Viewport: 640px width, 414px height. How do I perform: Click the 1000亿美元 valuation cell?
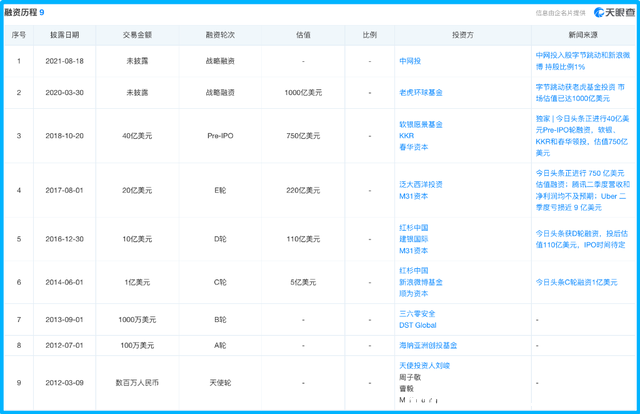pos(303,93)
